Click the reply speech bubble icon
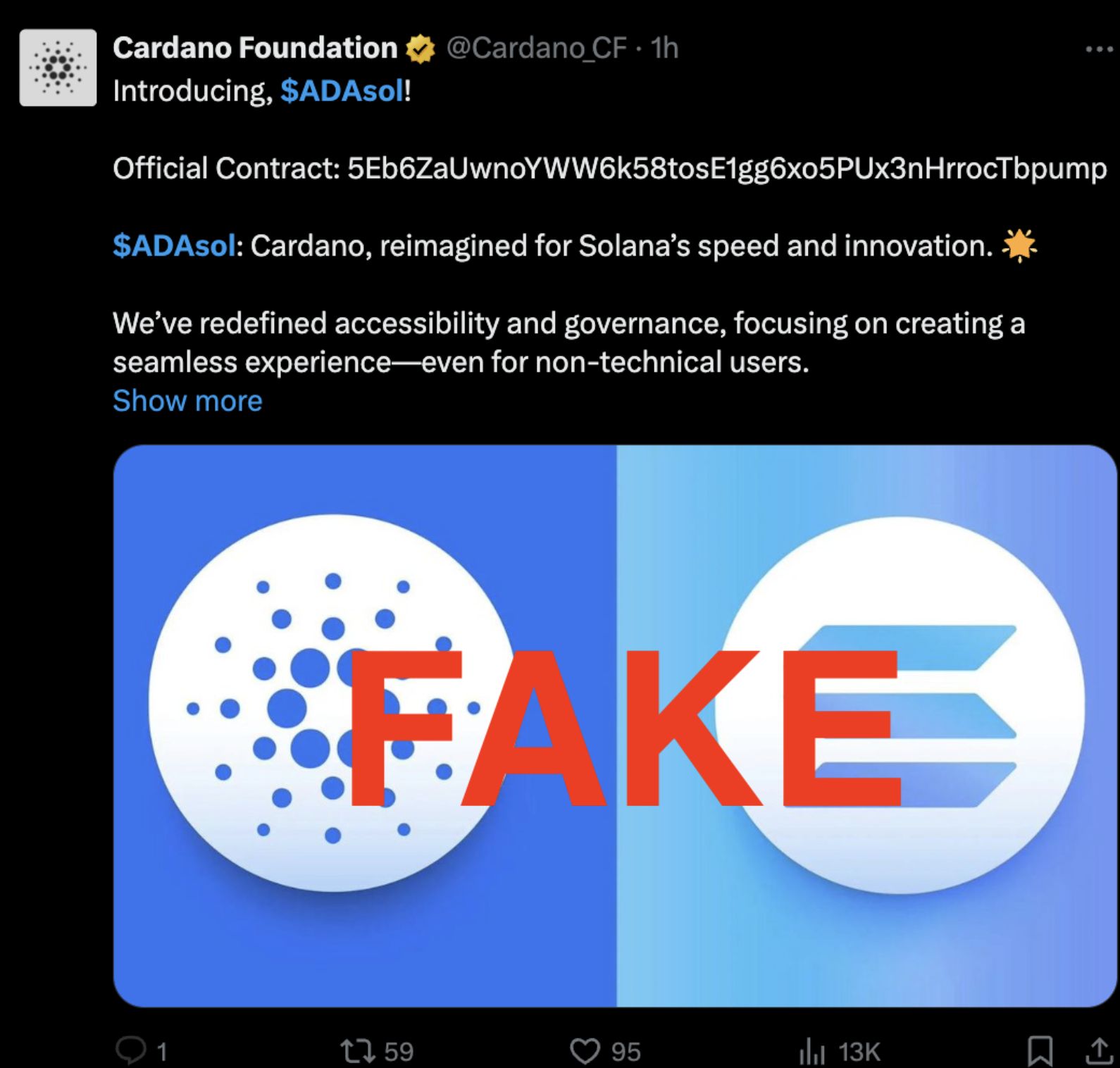Screen dimensions: 1120x1068 coord(130,1050)
